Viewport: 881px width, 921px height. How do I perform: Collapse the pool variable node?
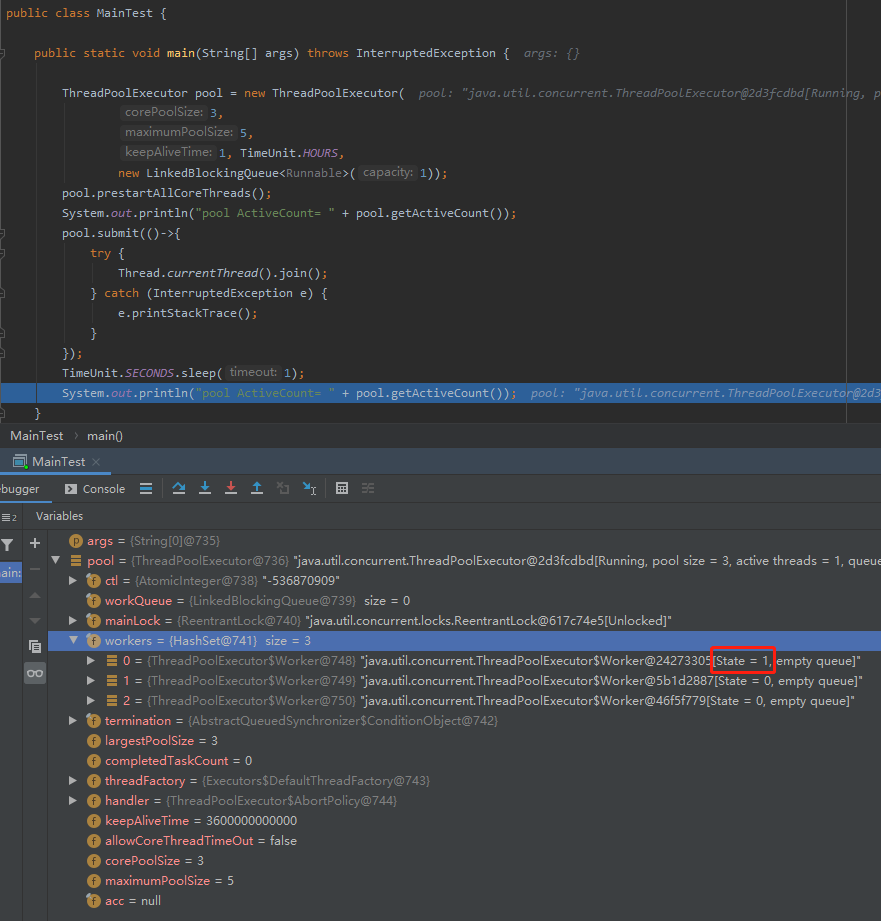pos(56,560)
